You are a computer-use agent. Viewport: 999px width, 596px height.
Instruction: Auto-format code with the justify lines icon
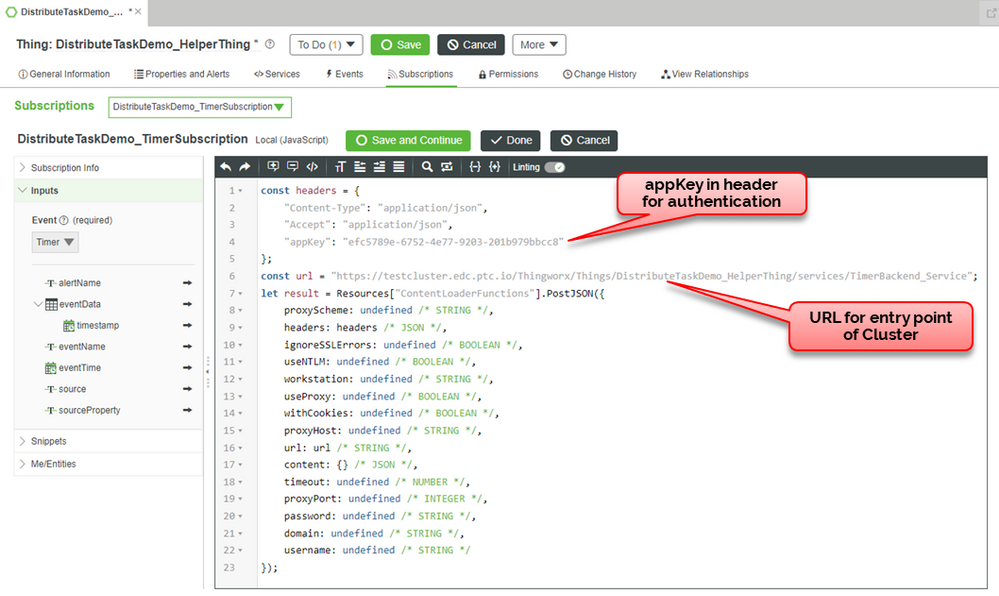tap(399, 167)
